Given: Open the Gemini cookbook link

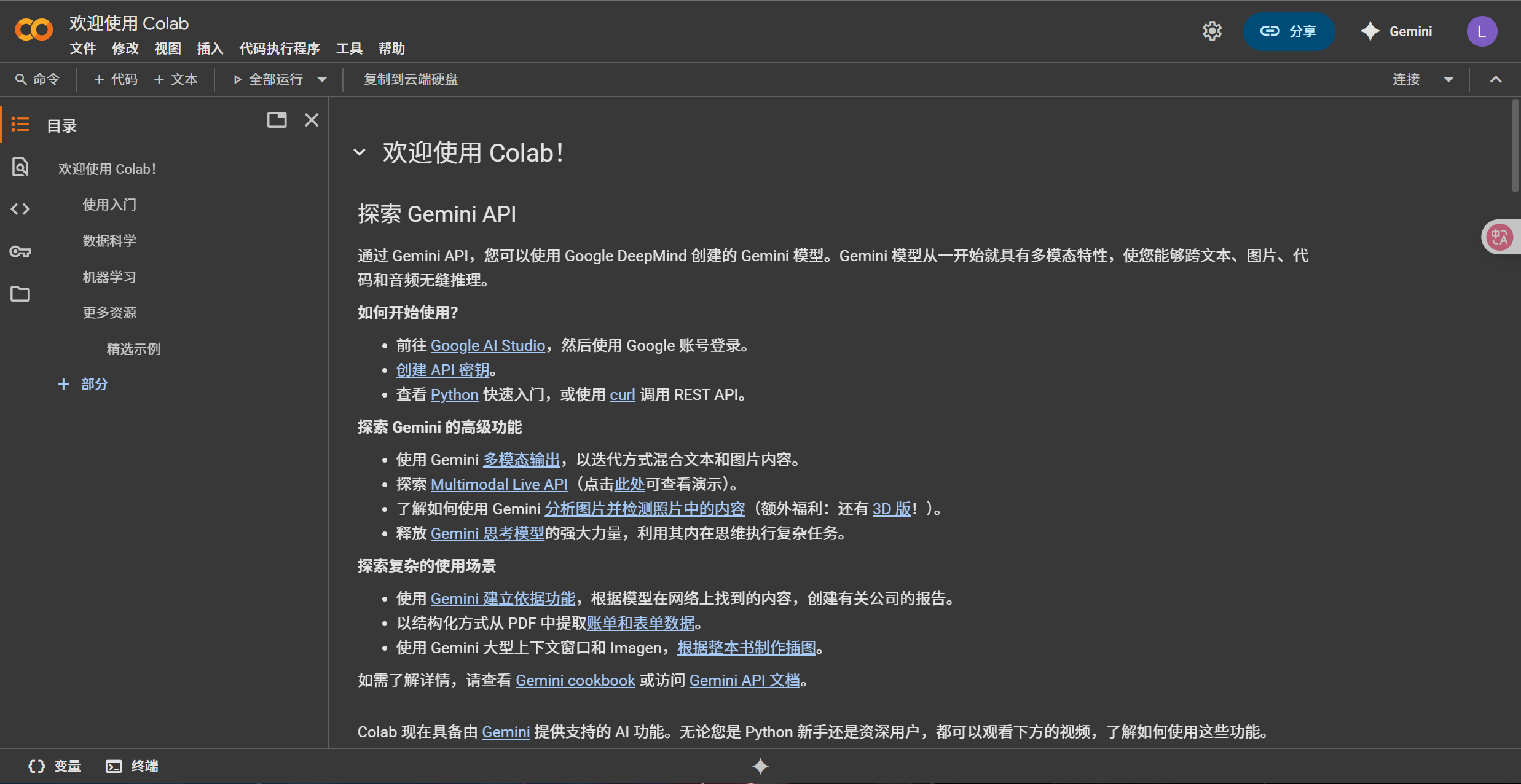Looking at the screenshot, I should click(x=575, y=680).
